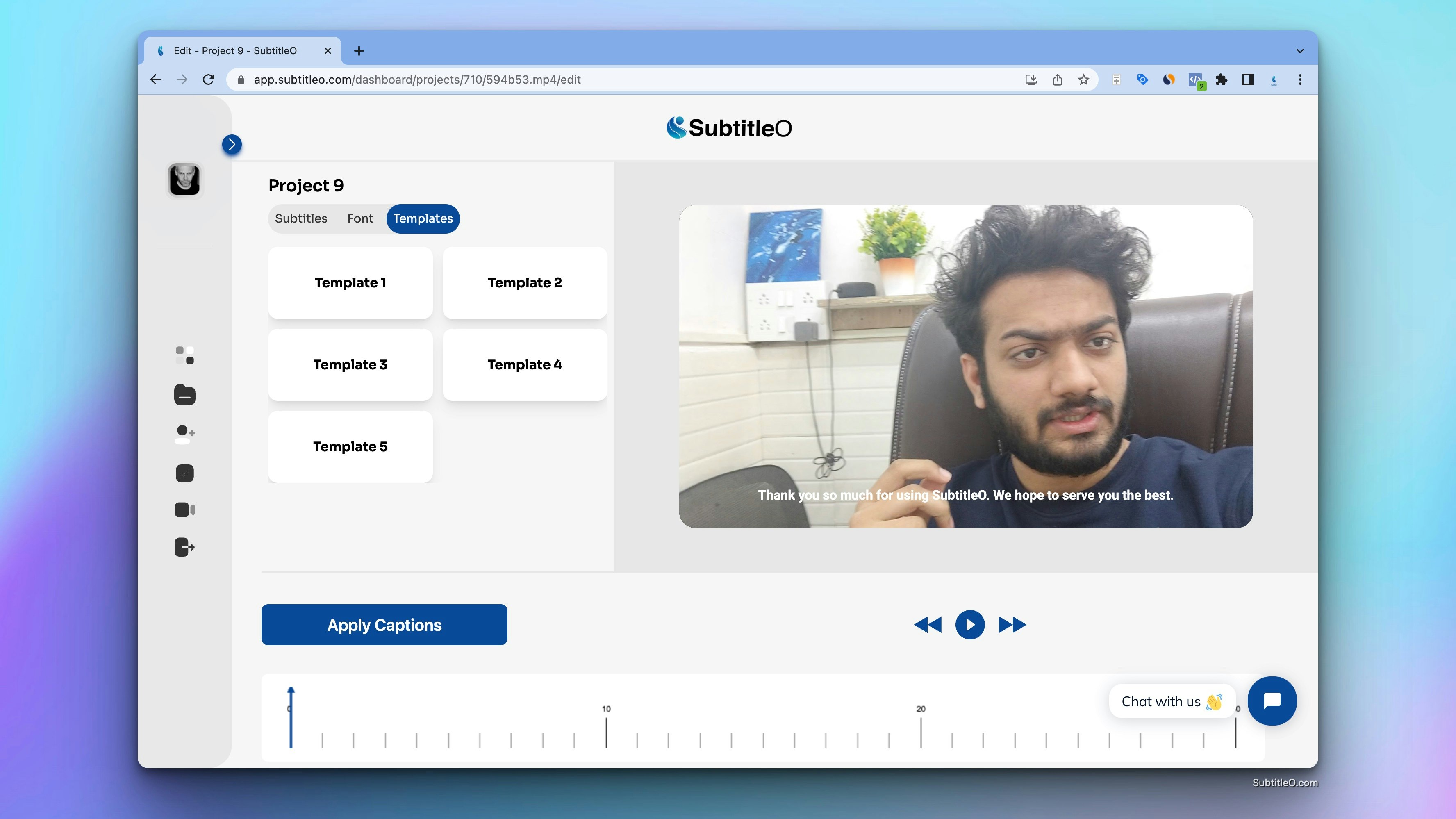The height and width of the screenshot is (819, 1456).
Task: Open the video camera icon in the sidebar
Action: (185, 510)
